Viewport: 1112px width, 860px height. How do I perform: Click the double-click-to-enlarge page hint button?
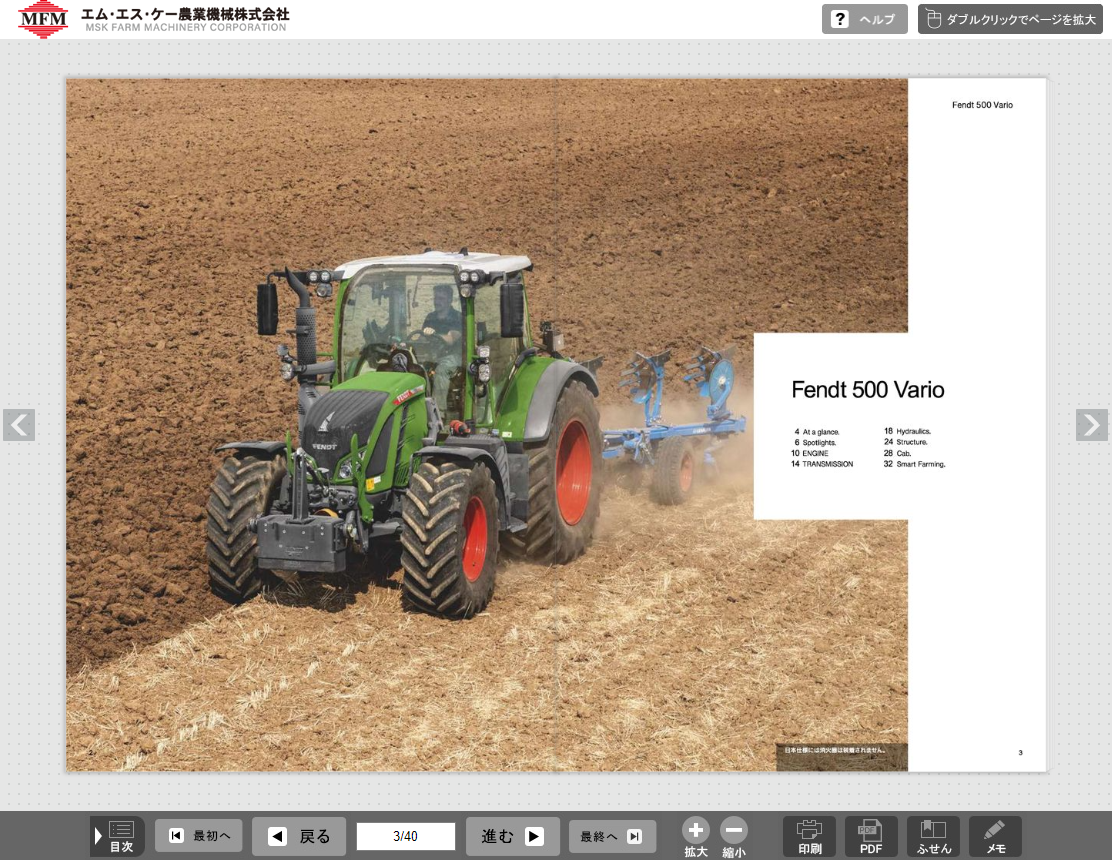click(x=1010, y=19)
